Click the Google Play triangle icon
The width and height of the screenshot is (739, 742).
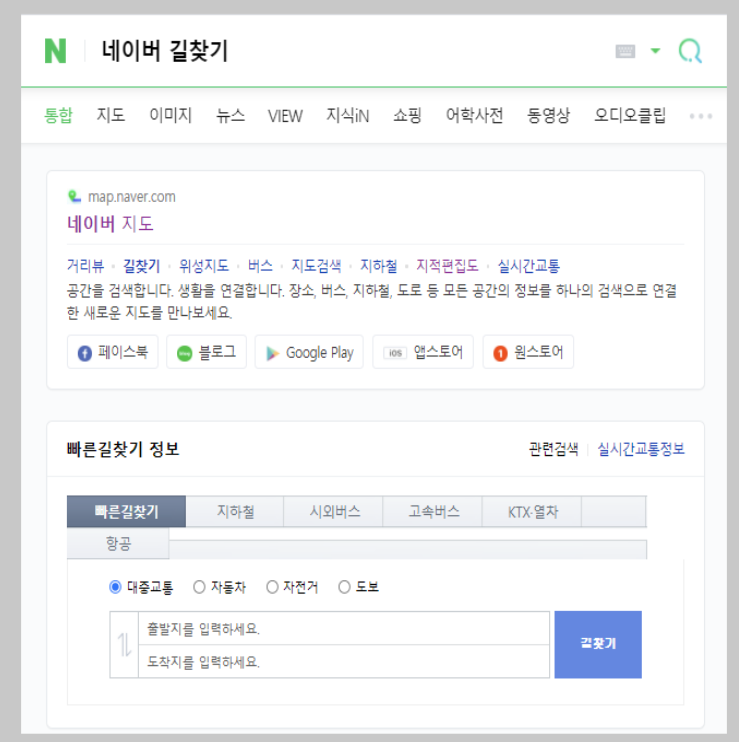tap(273, 353)
